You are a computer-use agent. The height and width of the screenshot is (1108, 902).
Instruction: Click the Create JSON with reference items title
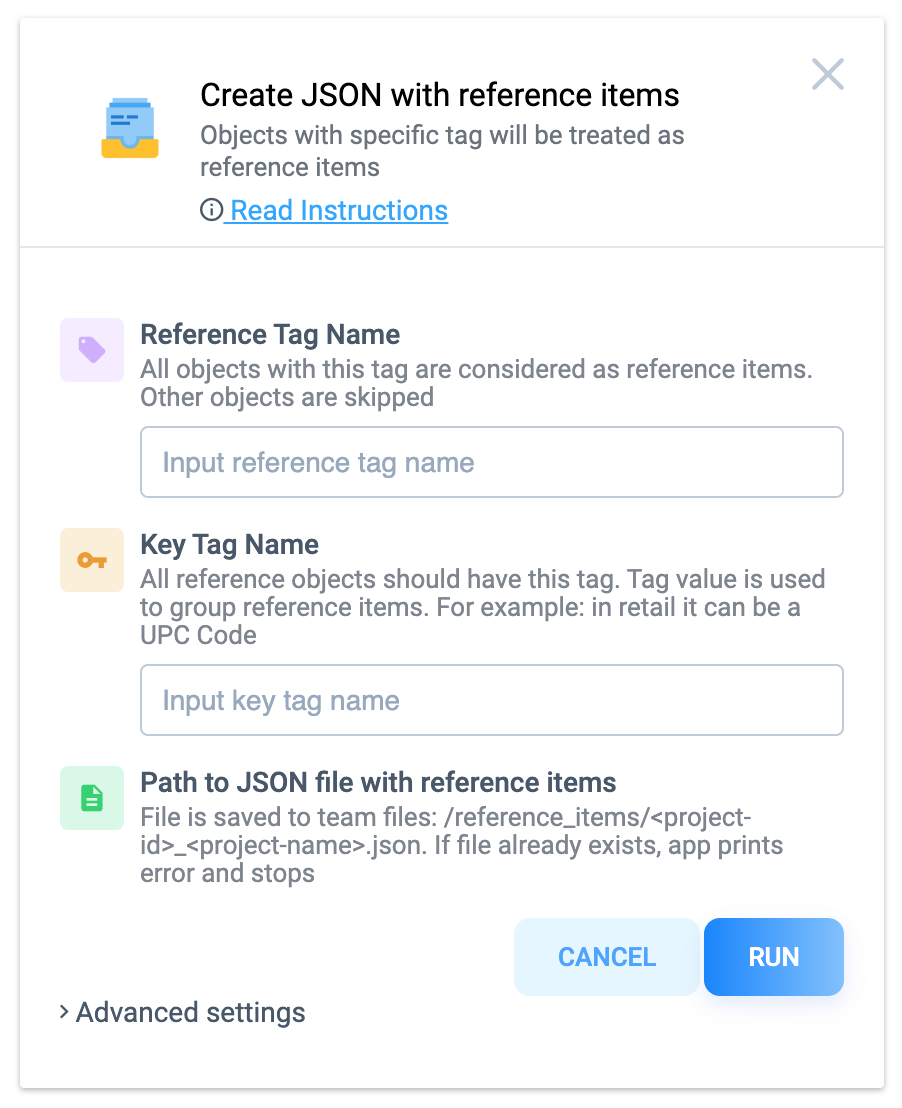(440, 95)
